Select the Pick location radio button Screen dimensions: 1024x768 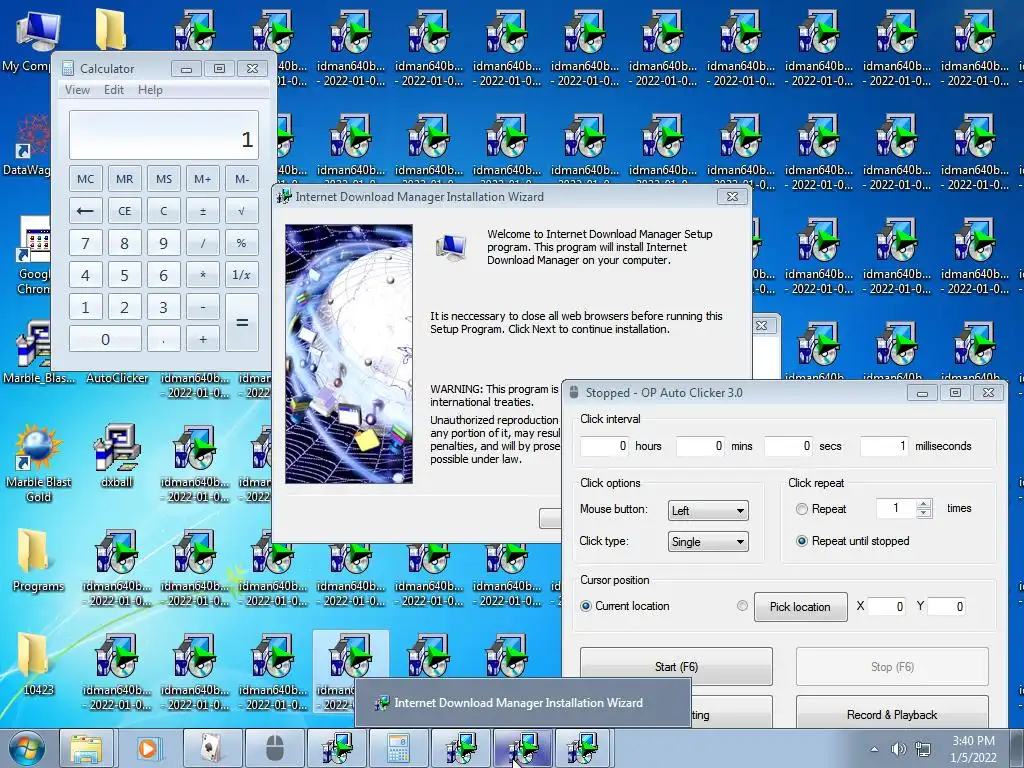click(742, 605)
